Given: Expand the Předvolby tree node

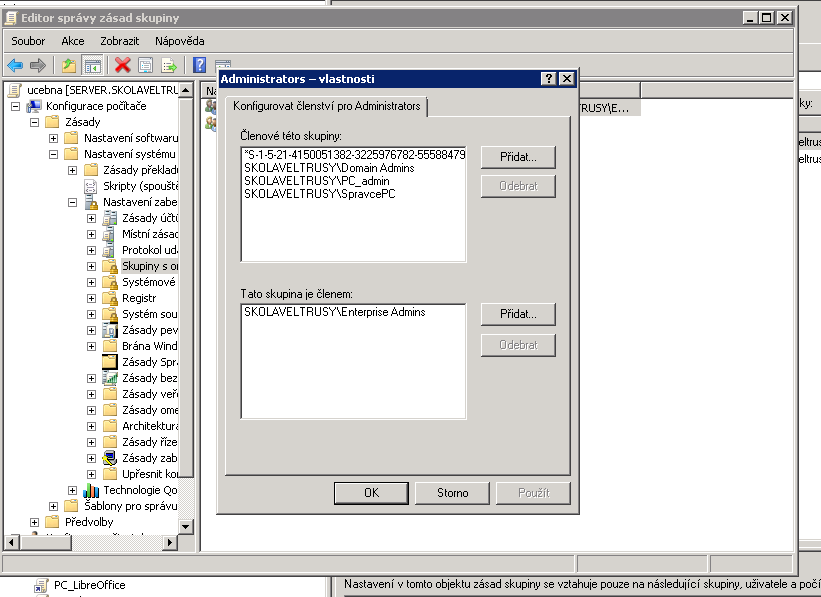Looking at the screenshot, I should 35,522.
